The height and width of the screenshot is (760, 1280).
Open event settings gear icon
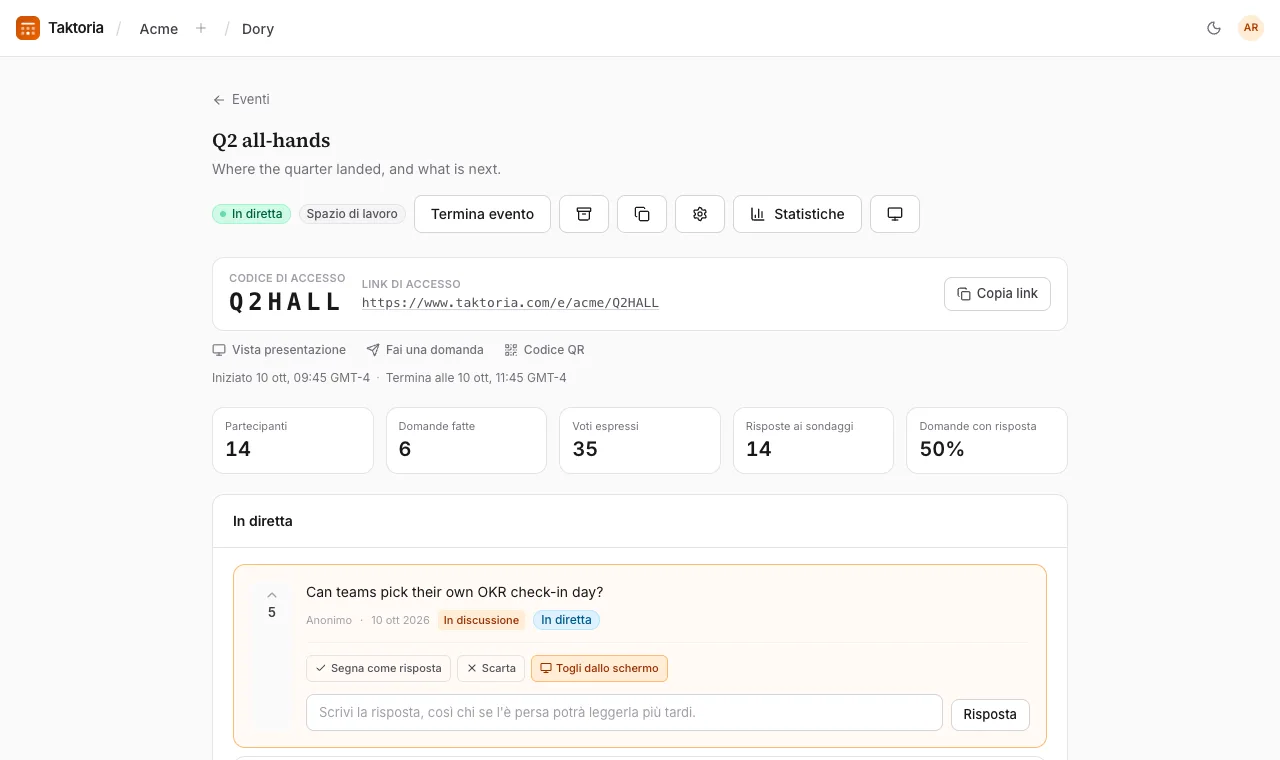(x=700, y=214)
